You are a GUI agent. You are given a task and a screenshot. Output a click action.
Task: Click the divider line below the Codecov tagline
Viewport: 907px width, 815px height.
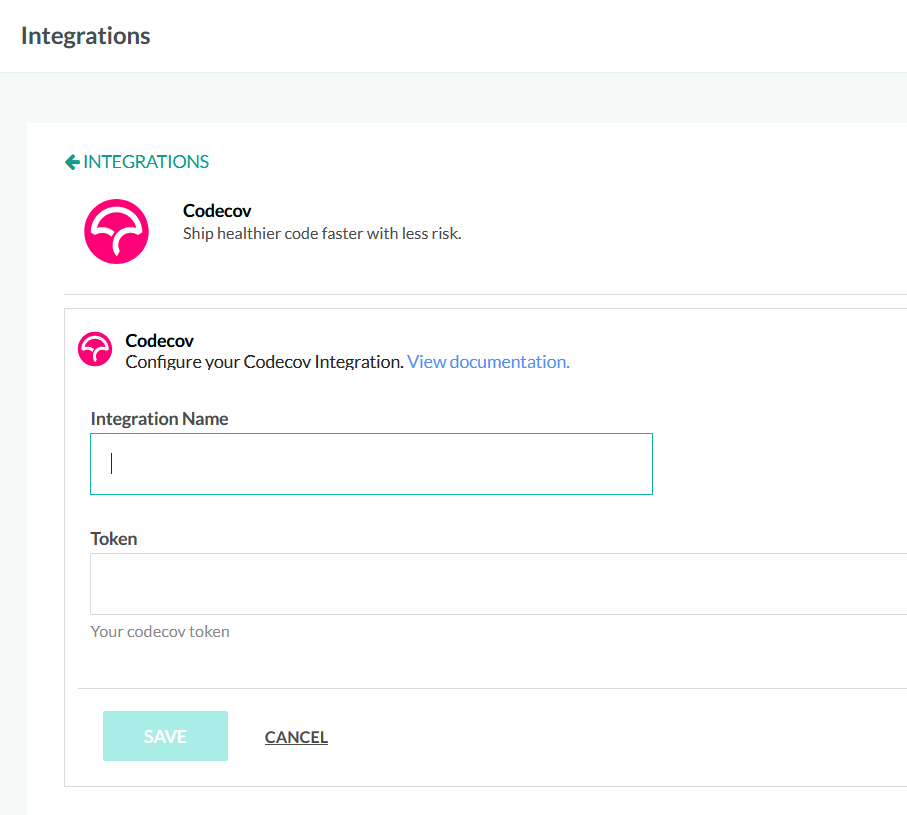[485, 294]
